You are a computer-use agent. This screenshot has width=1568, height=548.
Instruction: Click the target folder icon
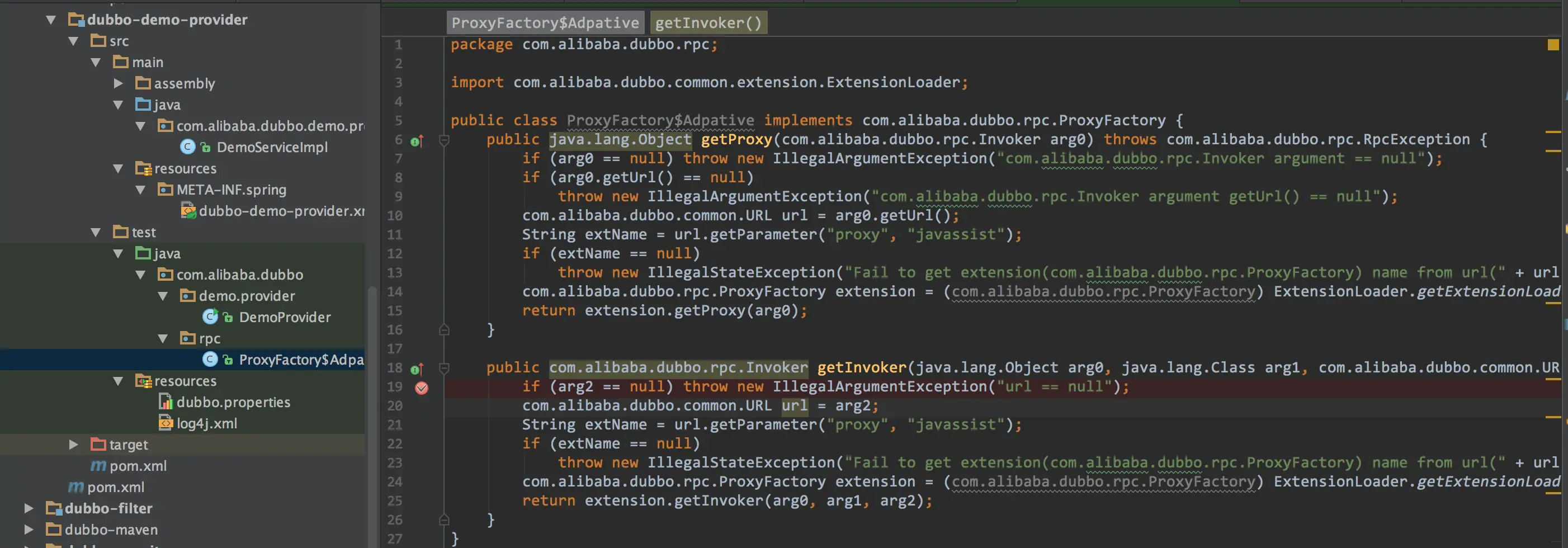98,444
